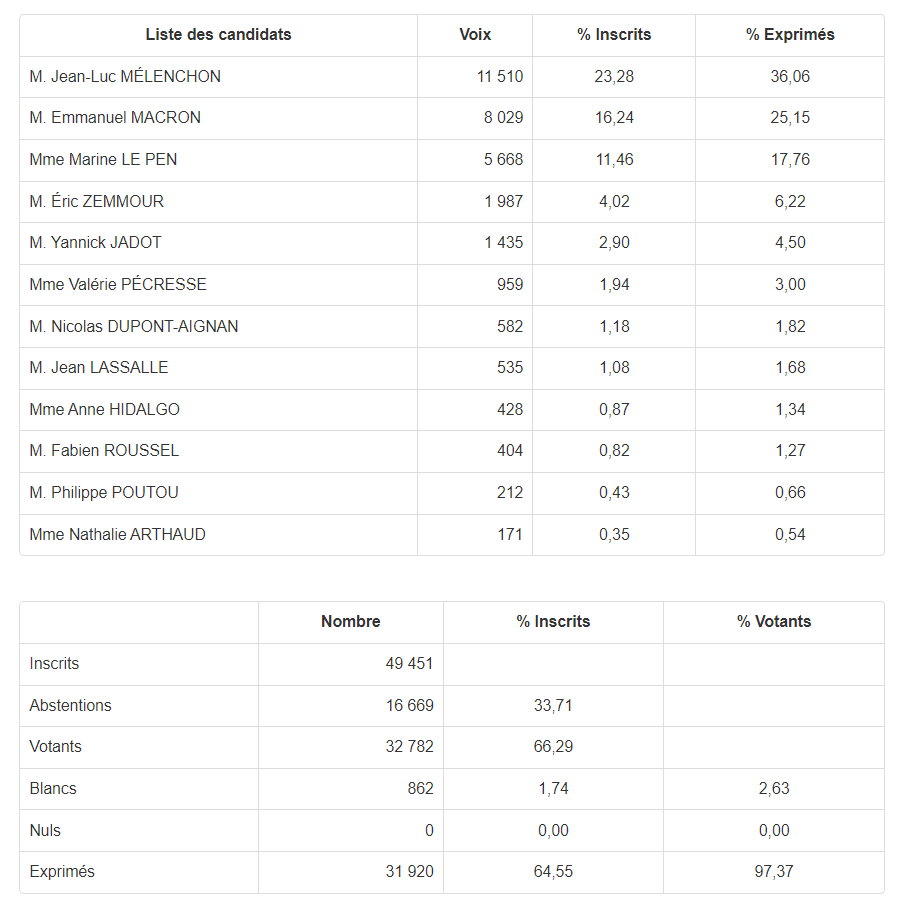The width and height of the screenshot is (904, 907).
Task: Click the '% Votants' column header
Action: [x=774, y=622]
